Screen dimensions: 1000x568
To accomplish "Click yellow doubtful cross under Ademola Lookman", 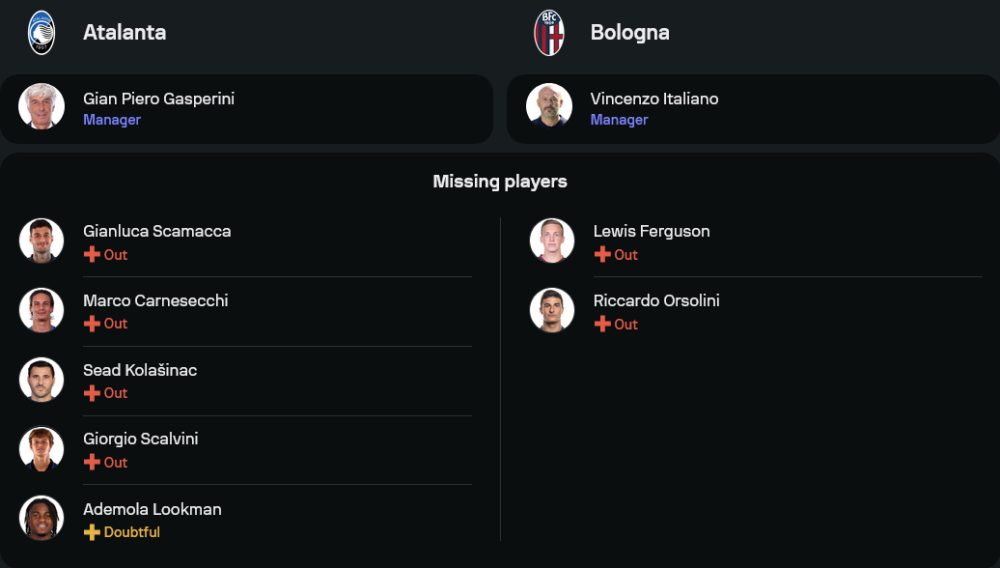I will click(x=92, y=532).
